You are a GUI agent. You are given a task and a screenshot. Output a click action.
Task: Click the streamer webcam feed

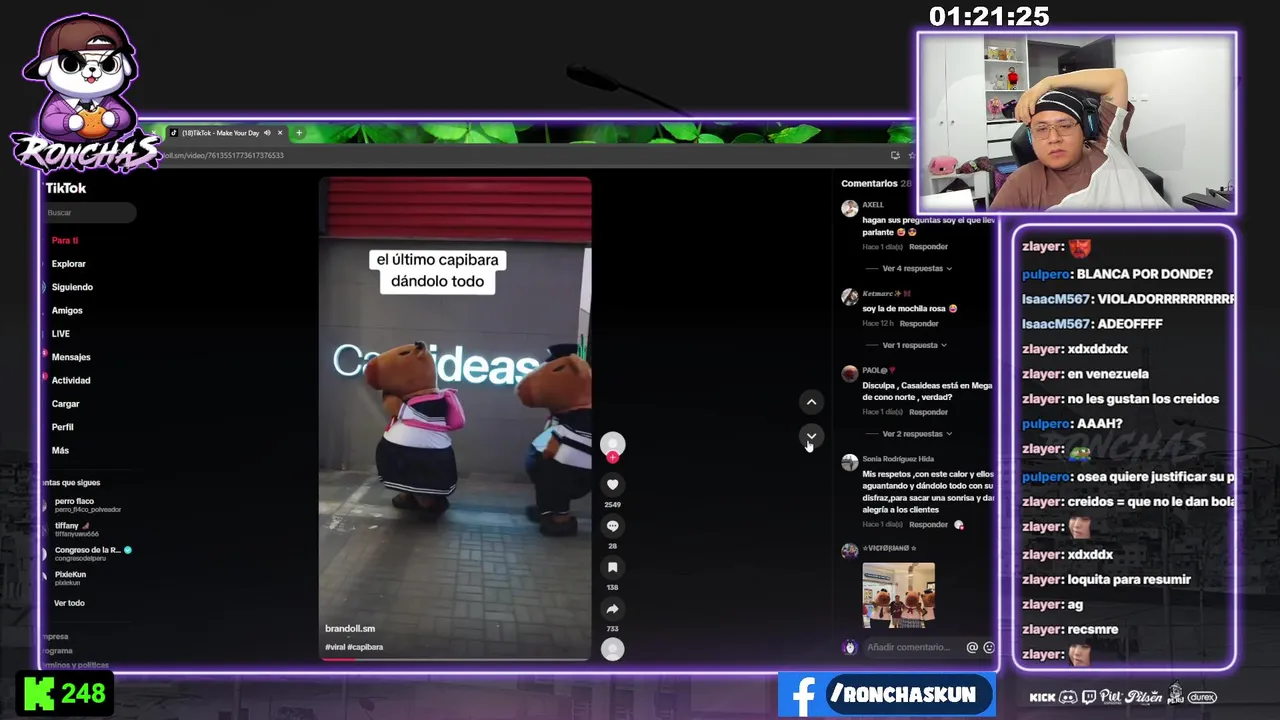pyautogui.click(x=1077, y=123)
